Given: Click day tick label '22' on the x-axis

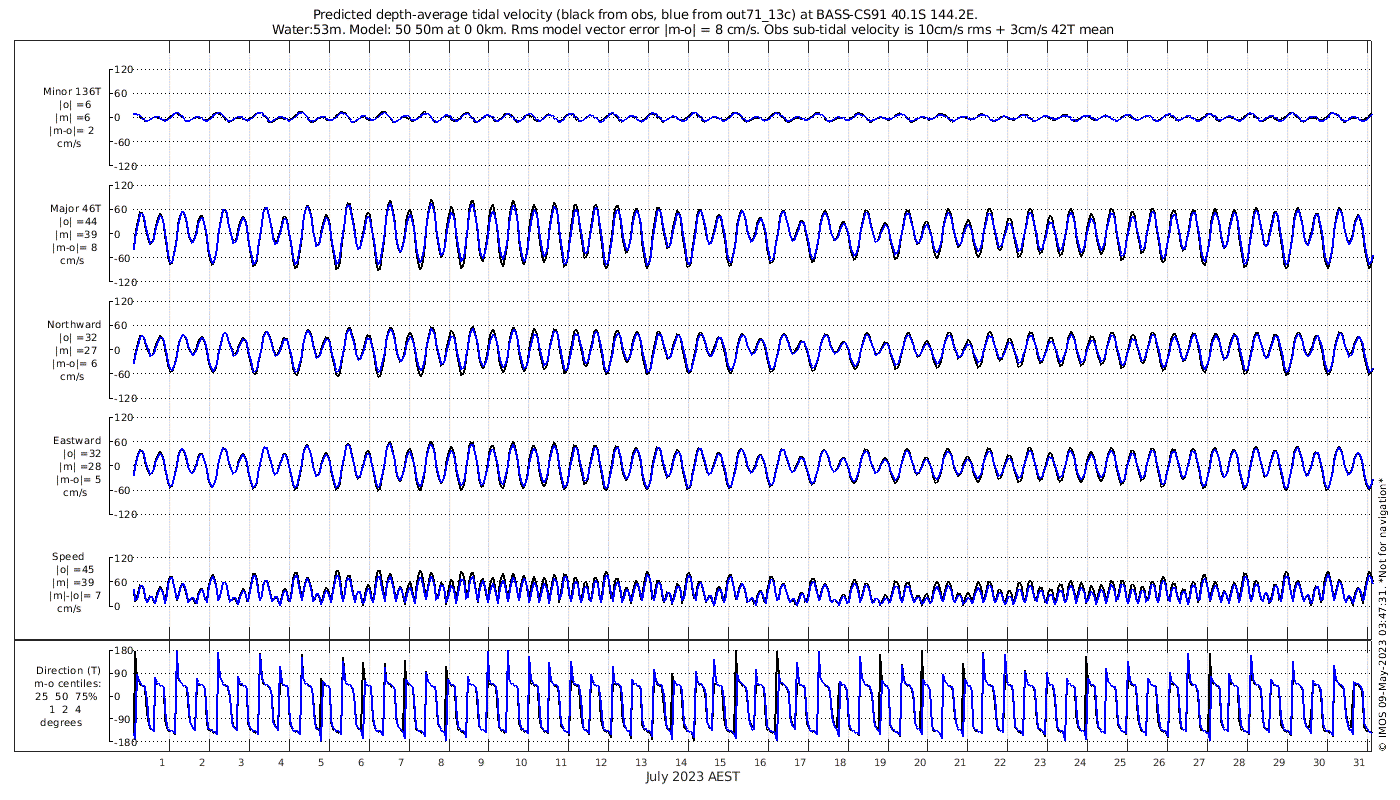Looking at the screenshot, I should click(x=1000, y=762).
